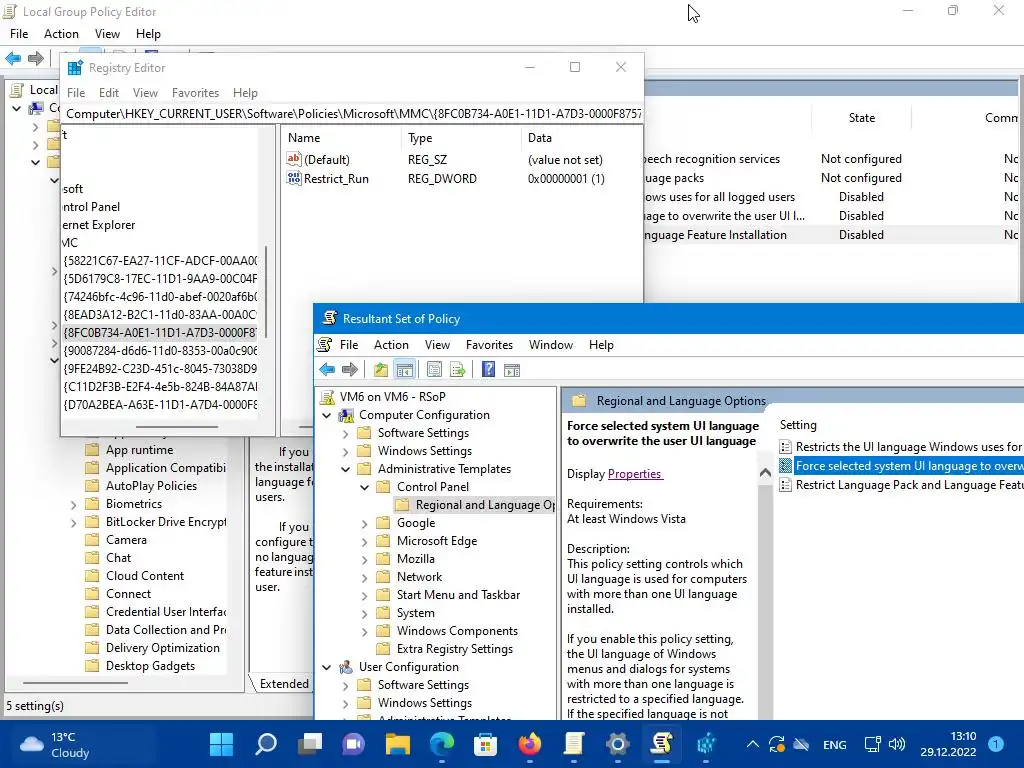
Task: Open the RSoP Window menu
Action: (x=551, y=345)
